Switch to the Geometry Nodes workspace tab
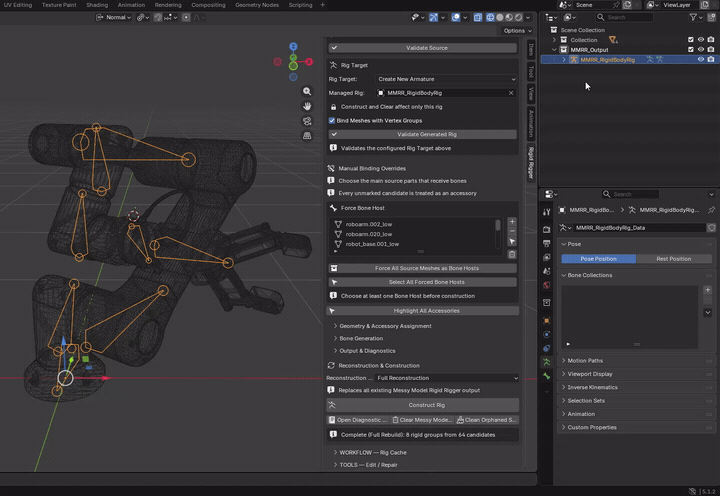The width and height of the screenshot is (720, 496). [x=257, y=5]
